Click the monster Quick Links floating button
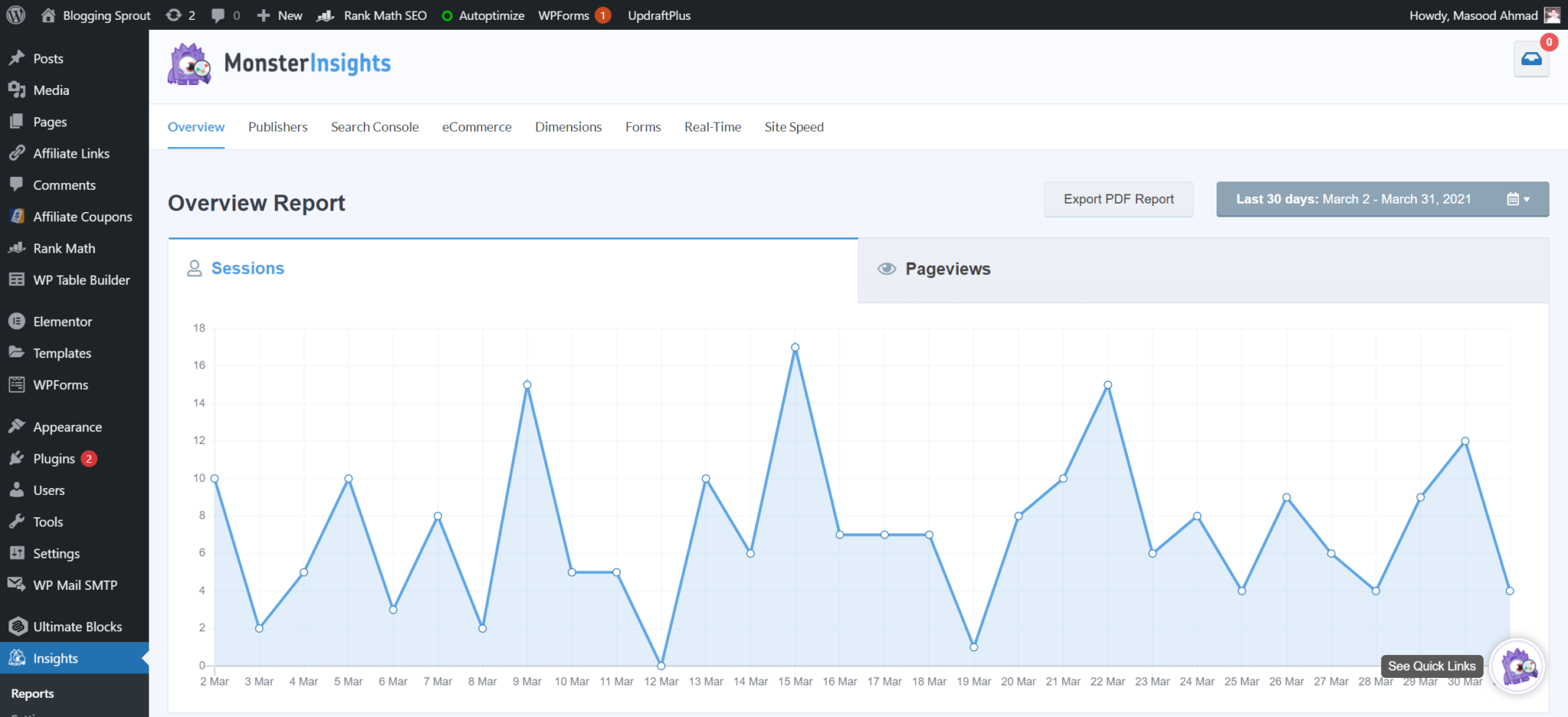 click(x=1518, y=666)
